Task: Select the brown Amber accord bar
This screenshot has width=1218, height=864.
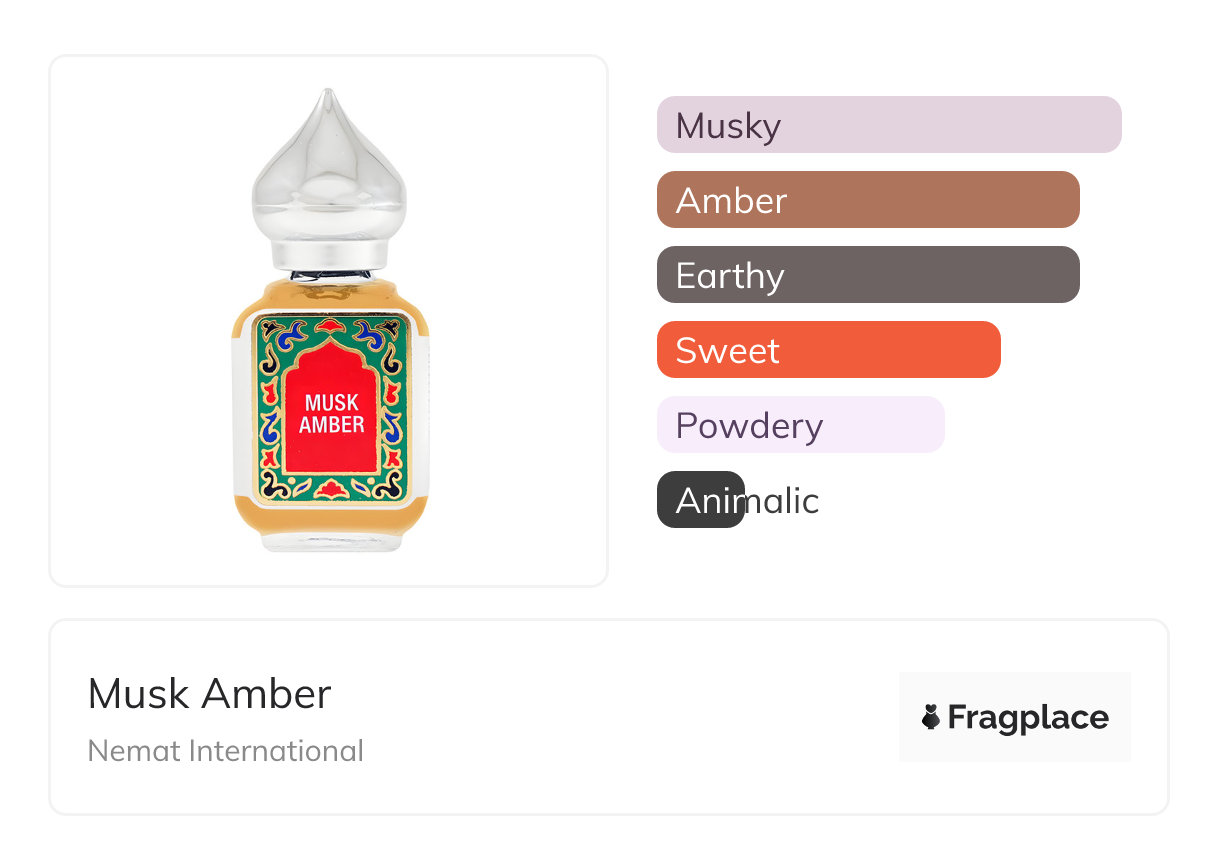Action: (x=867, y=200)
